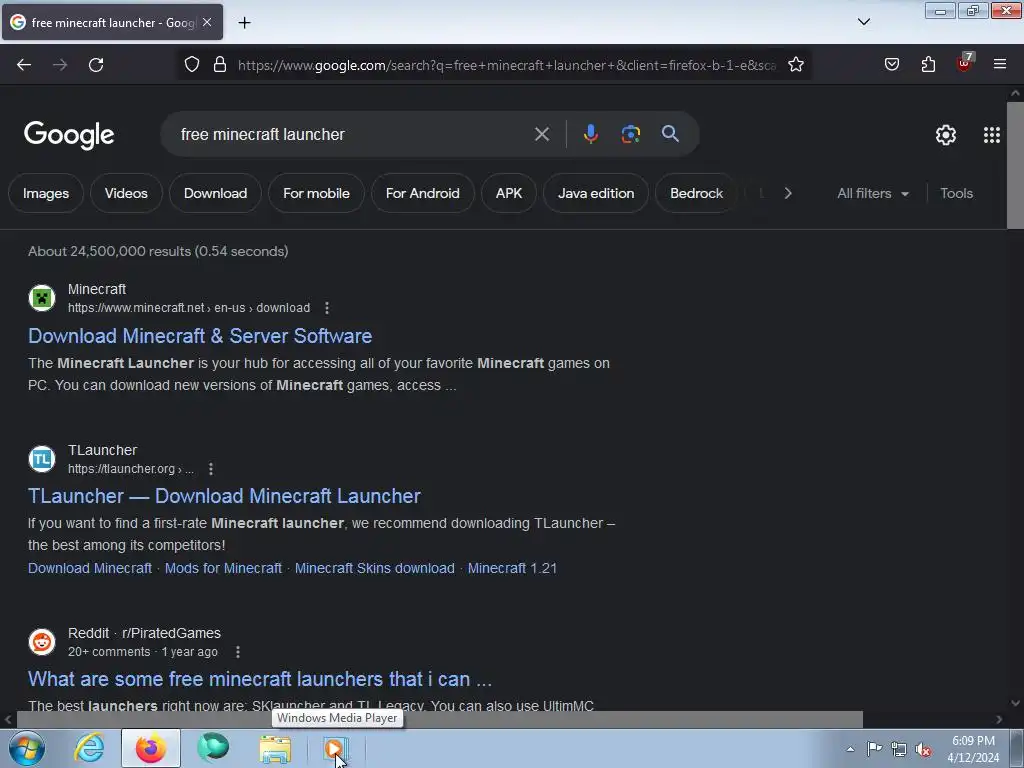Reload the current page

point(96,65)
